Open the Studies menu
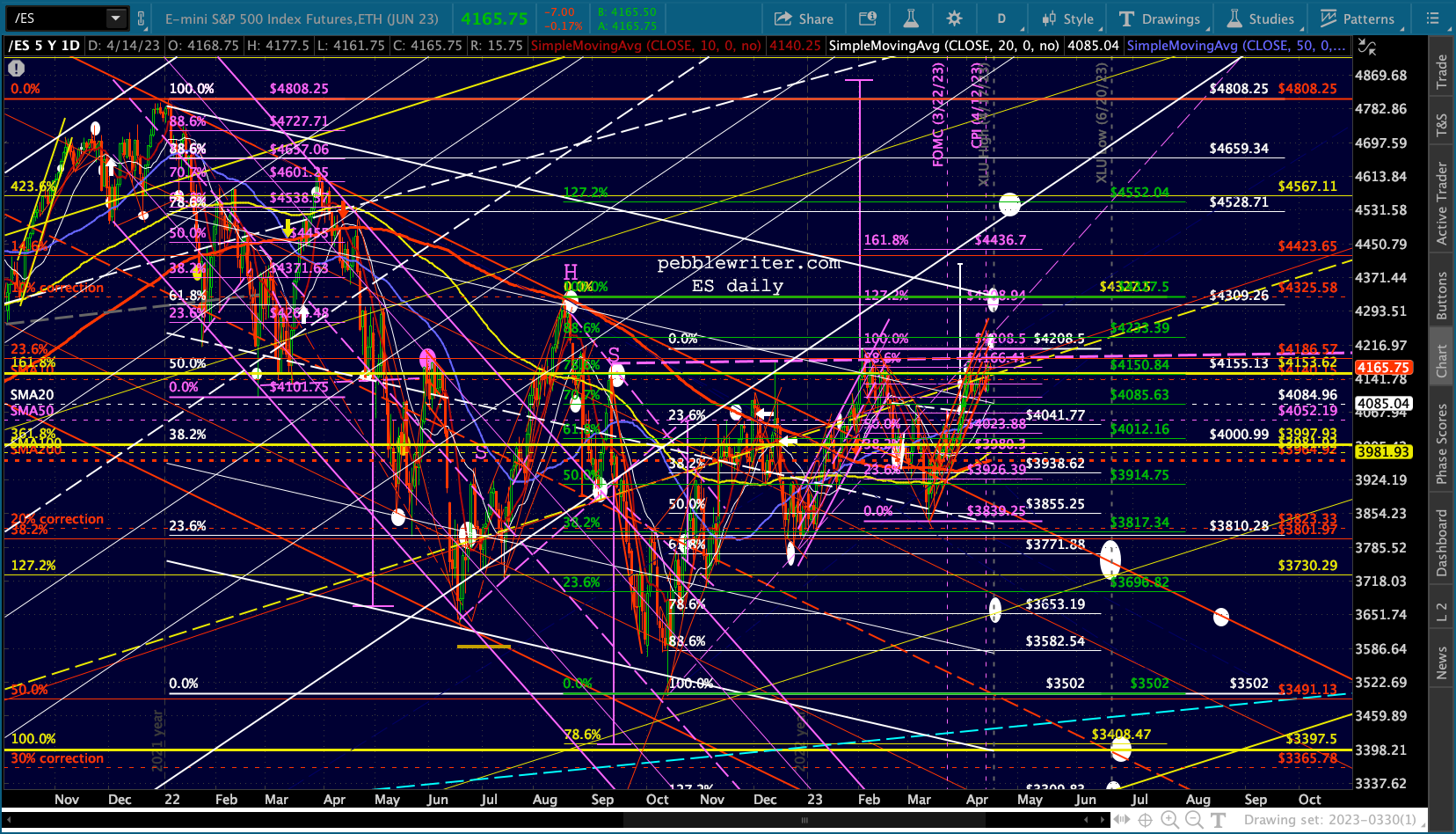The width and height of the screenshot is (1456, 834). [x=1261, y=18]
